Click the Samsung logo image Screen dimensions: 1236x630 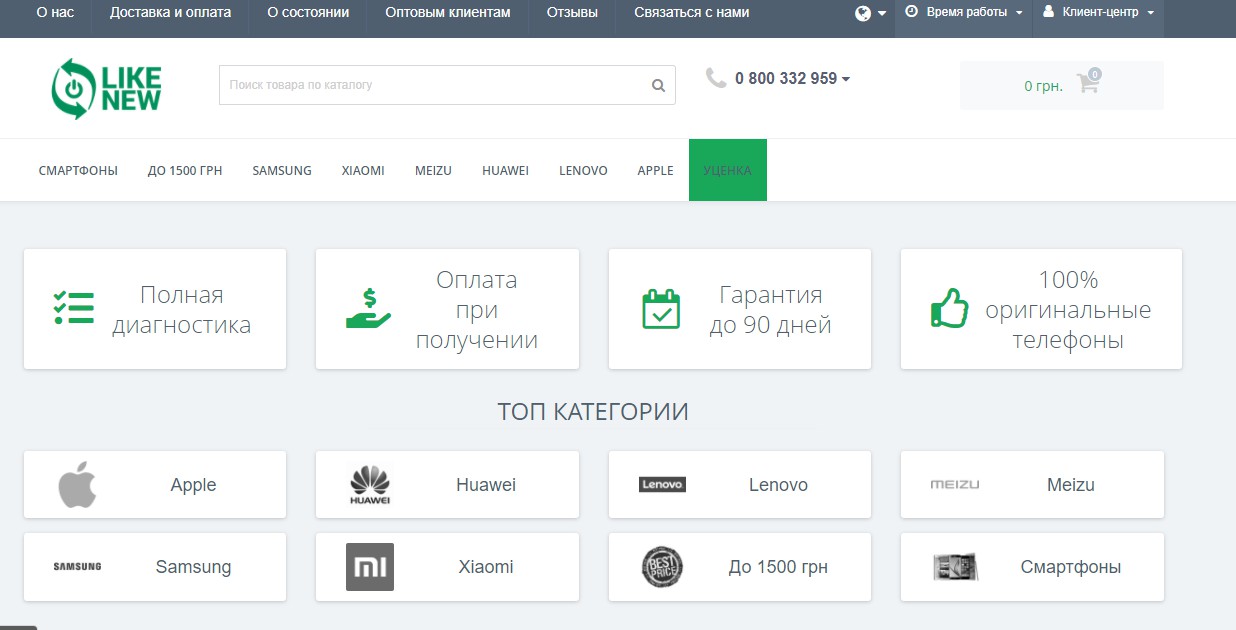coord(77,567)
